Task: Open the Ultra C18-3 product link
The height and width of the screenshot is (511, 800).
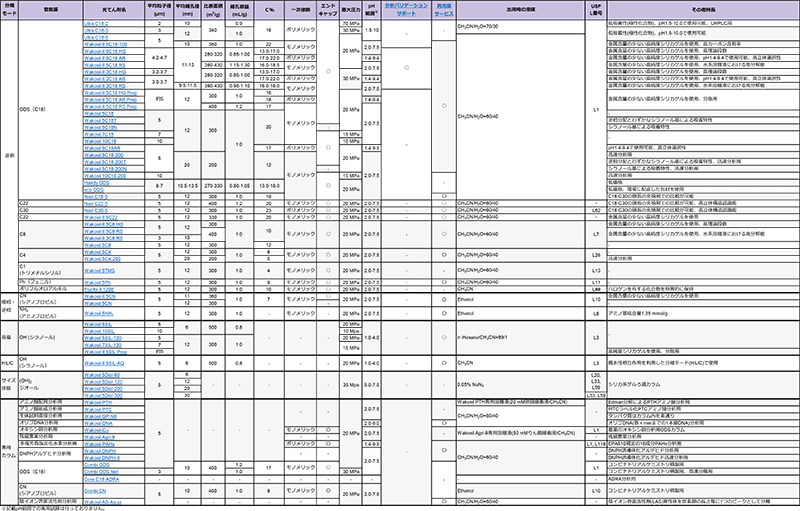Action: 96,31
